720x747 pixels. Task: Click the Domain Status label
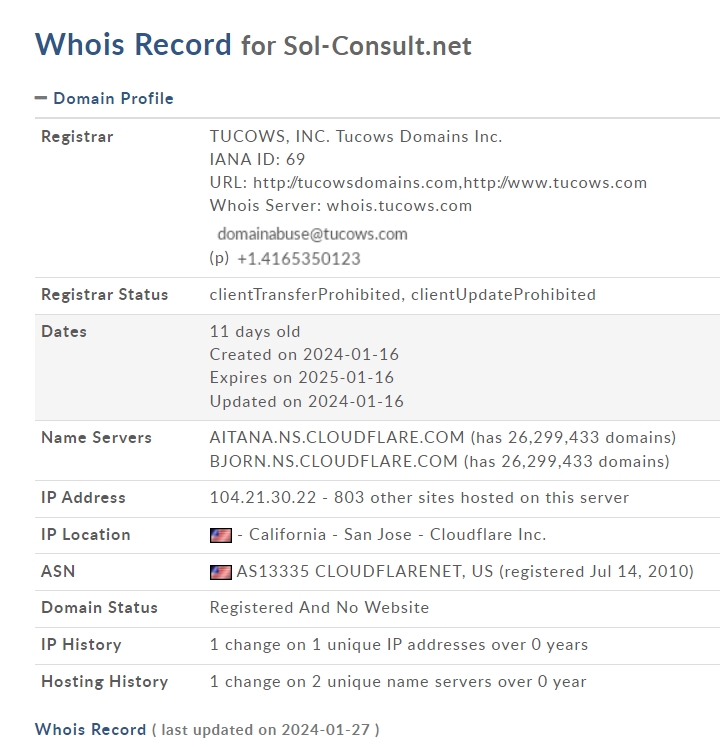click(99, 607)
